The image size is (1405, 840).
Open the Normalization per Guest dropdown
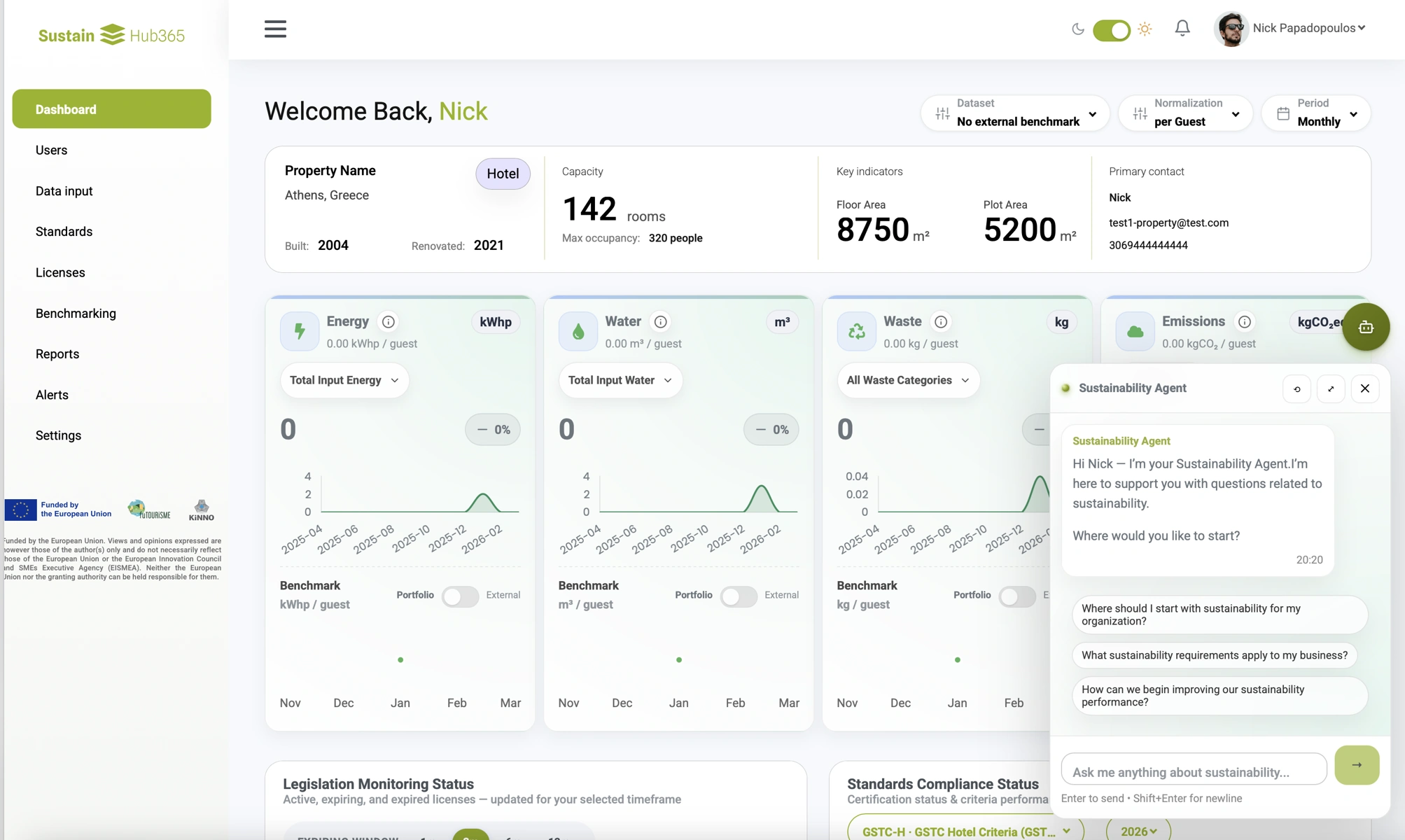[1185, 113]
